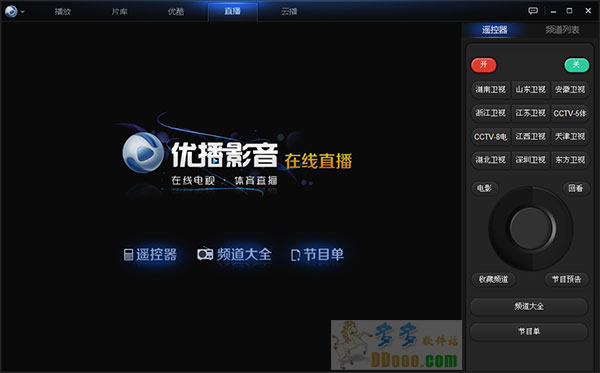600x373 pixels.
Task: Click the 电影 button on the remote
Action: pos(484,188)
